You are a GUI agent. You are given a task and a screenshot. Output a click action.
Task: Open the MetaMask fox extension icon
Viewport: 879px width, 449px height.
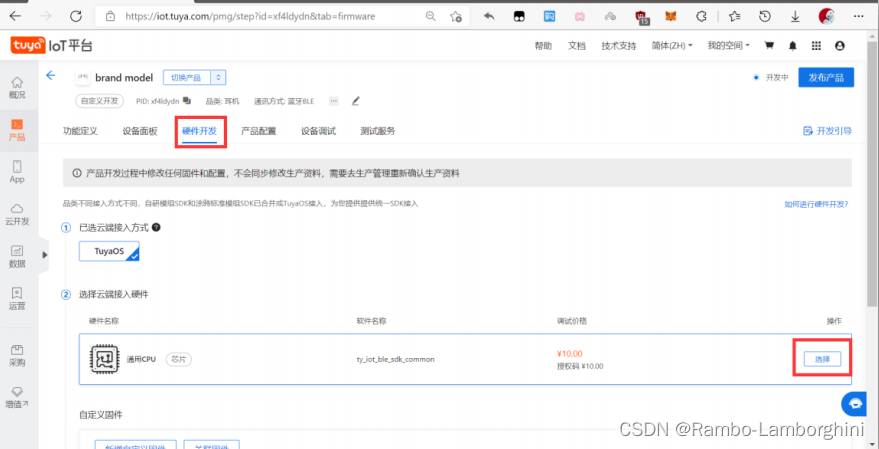[x=670, y=17]
